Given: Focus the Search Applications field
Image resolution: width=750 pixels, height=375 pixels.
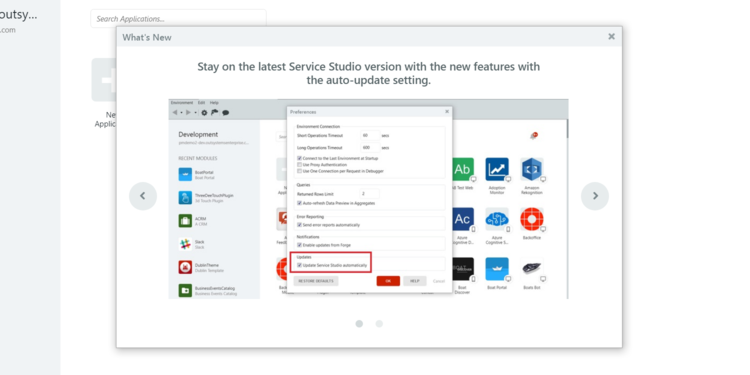Looking at the screenshot, I should coord(178,19).
